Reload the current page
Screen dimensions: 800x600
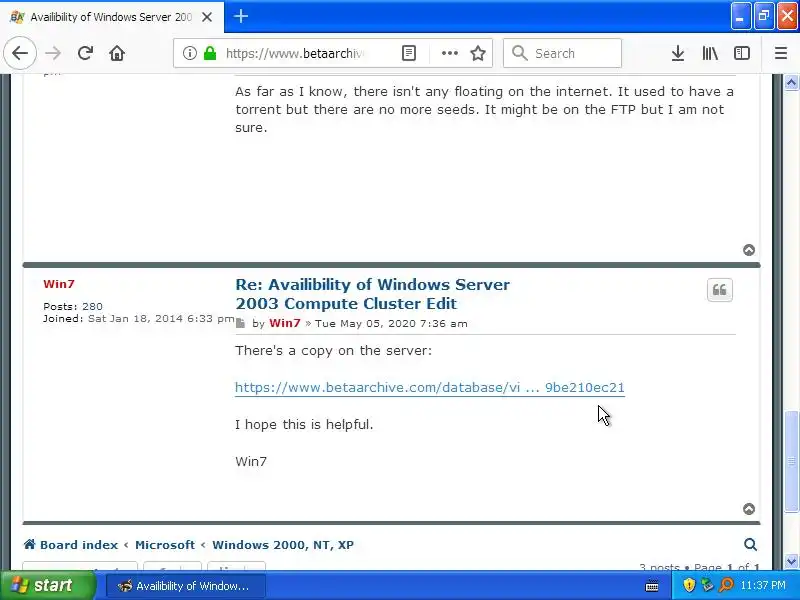(x=85, y=53)
